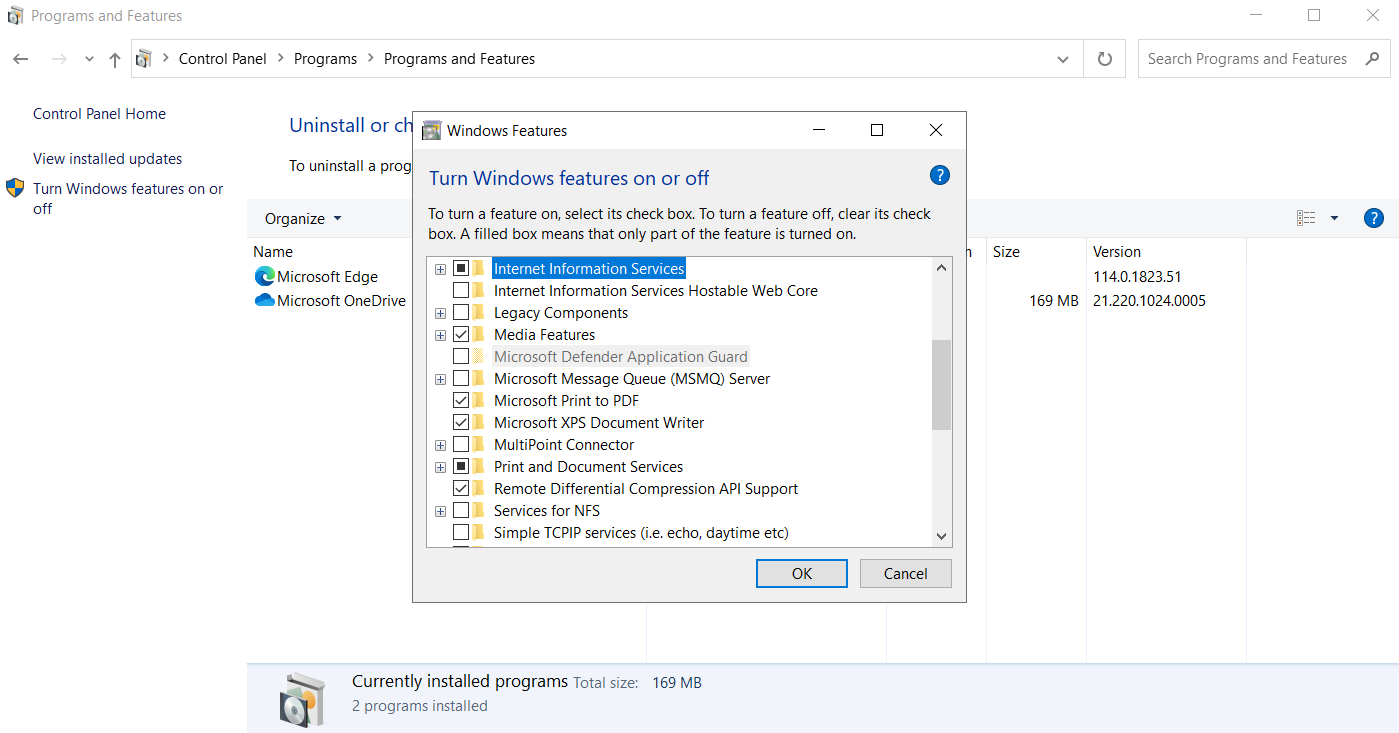1399x733 pixels.
Task: Click the forward navigation arrow
Action: tap(59, 59)
